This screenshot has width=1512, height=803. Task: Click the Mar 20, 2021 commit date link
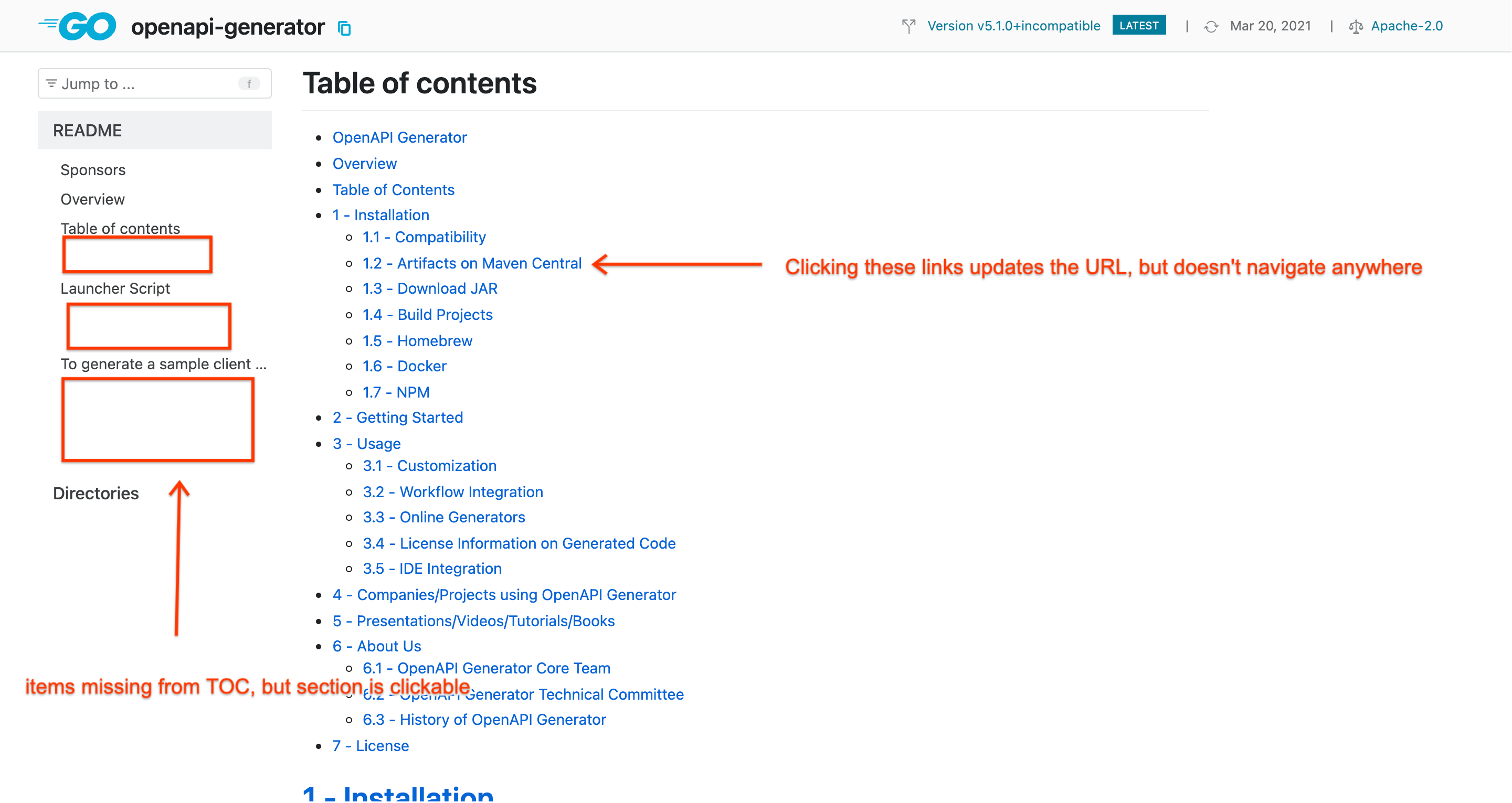click(x=1271, y=26)
